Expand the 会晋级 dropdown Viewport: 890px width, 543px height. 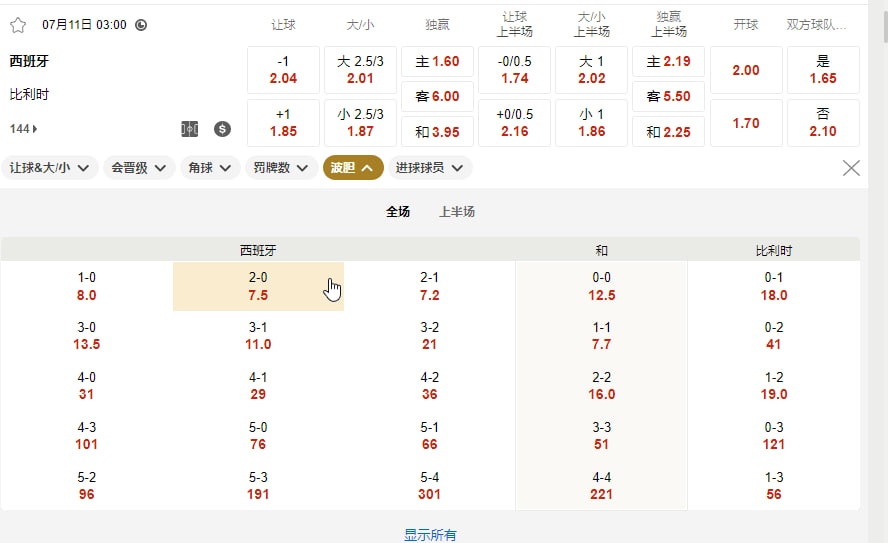tap(138, 168)
